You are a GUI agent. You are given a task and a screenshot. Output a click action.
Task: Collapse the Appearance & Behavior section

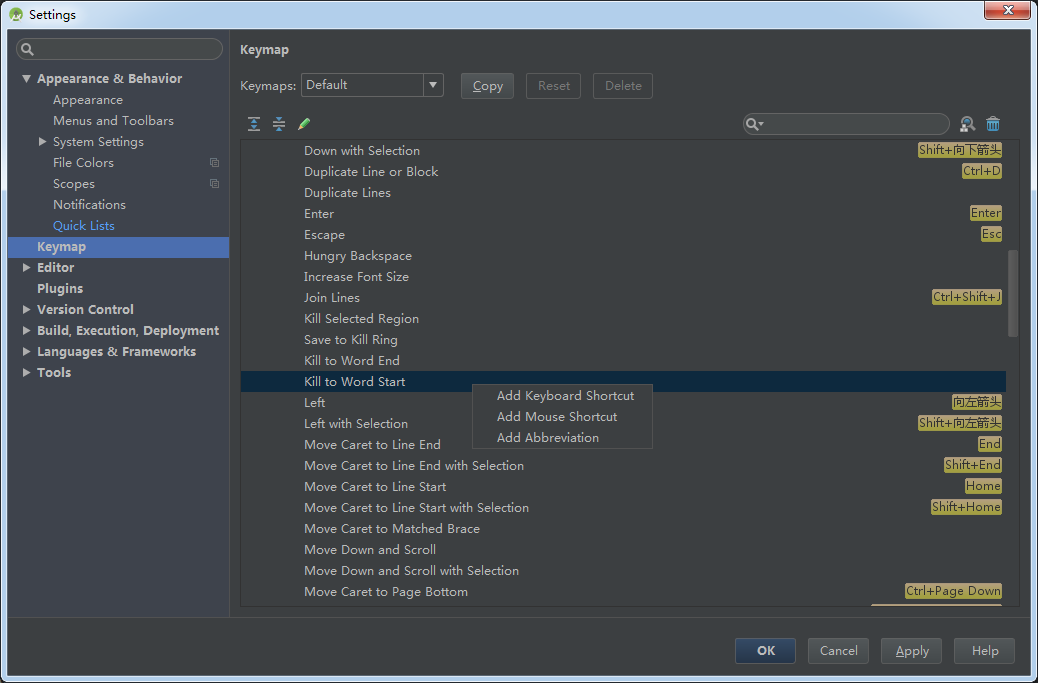point(26,79)
